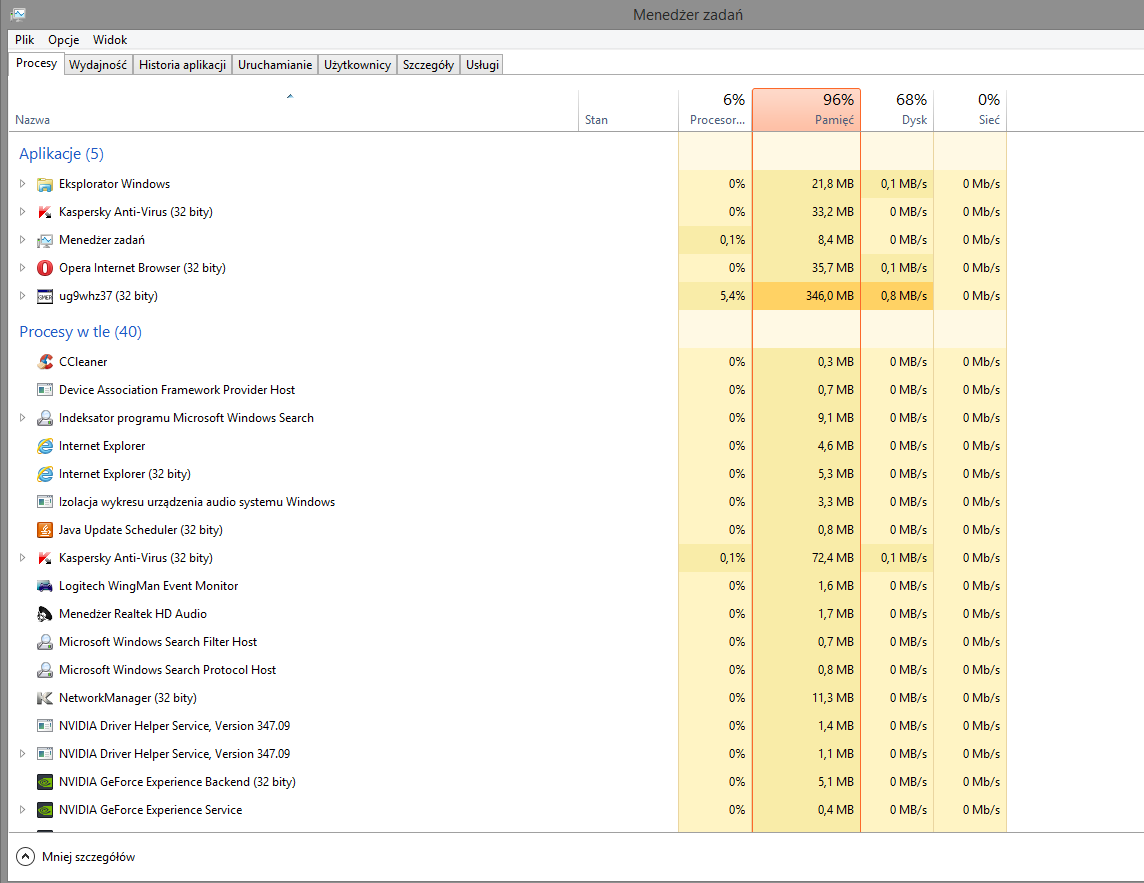Select the Logitech WingMan Event Monitor row
The image size is (1144, 883).
pos(507,586)
